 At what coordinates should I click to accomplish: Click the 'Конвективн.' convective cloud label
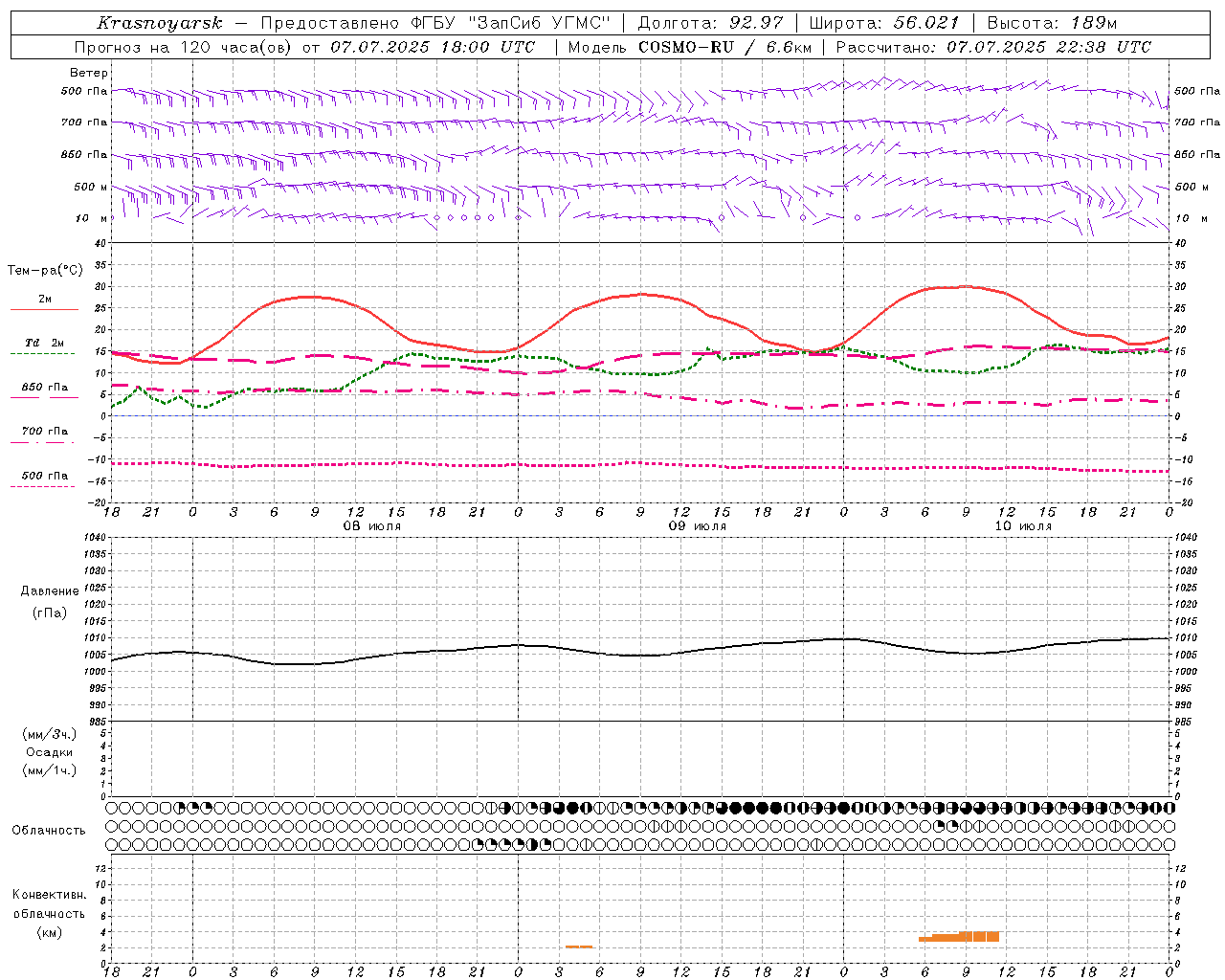click(x=50, y=895)
